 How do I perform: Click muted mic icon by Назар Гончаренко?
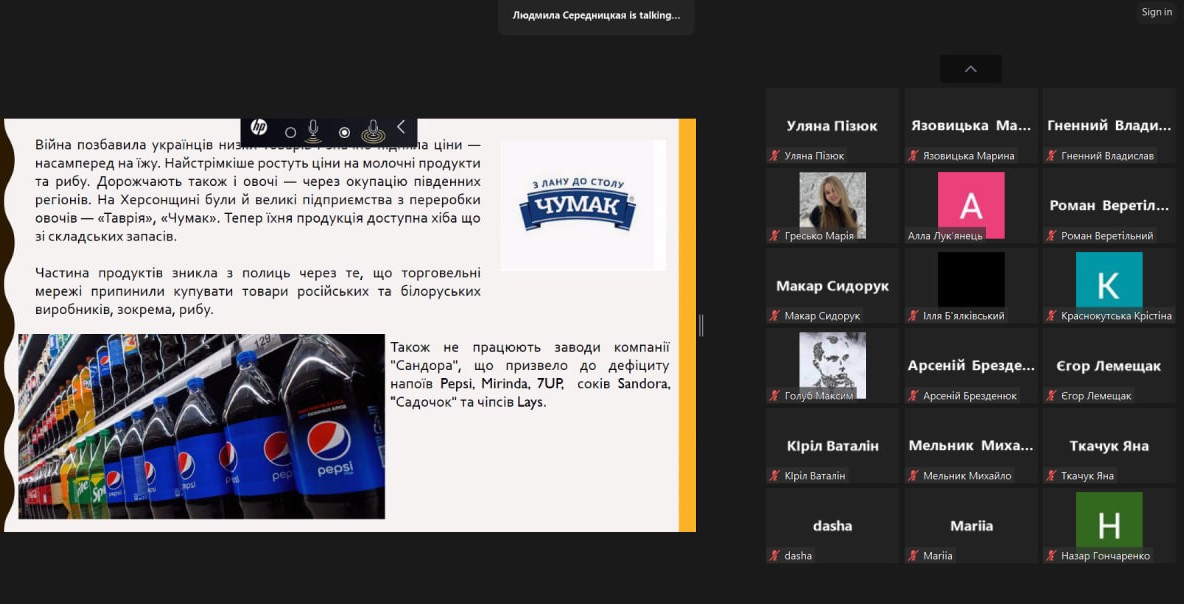1051,556
